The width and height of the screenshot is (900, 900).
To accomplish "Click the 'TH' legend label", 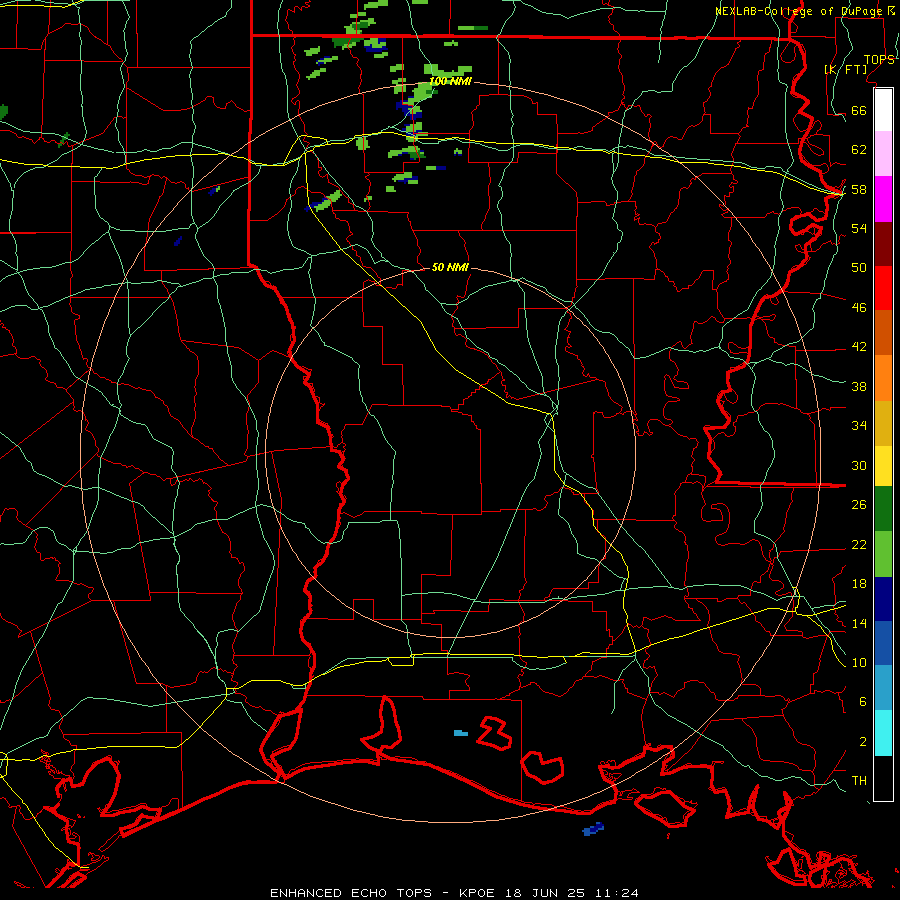I will (859, 780).
